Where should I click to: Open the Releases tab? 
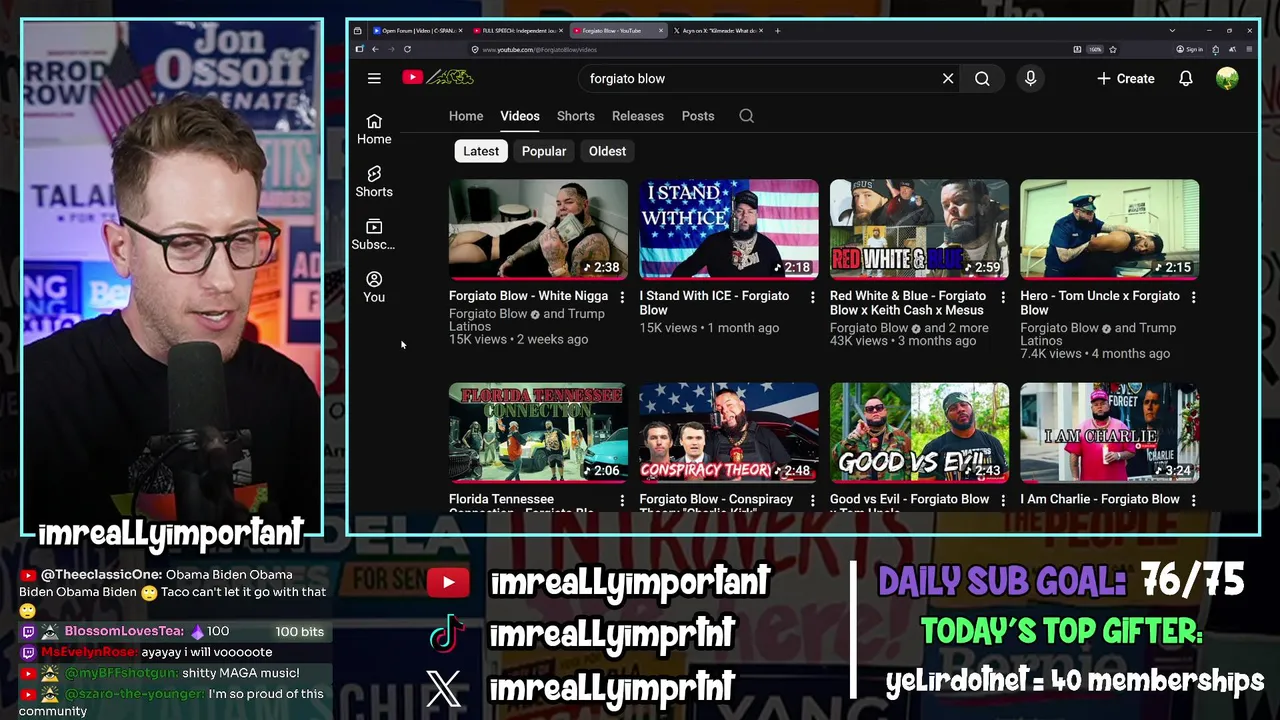point(638,116)
